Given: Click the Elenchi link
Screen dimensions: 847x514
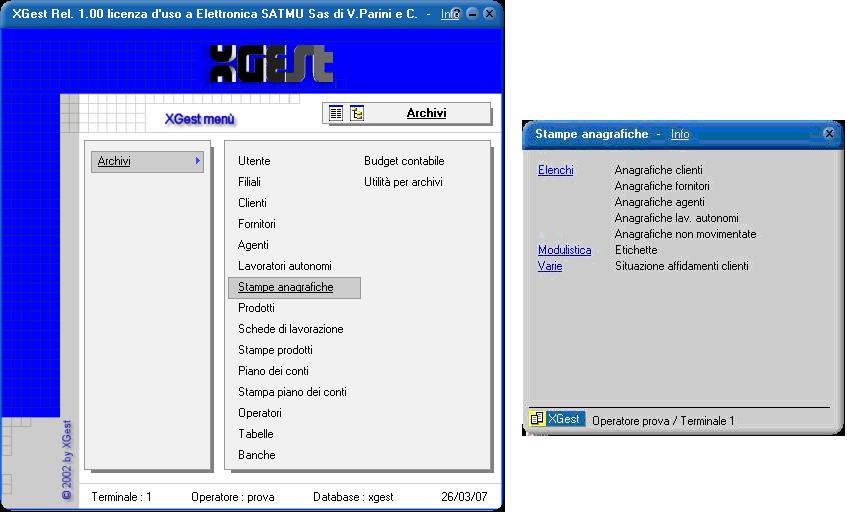Looking at the screenshot, I should point(555,170).
